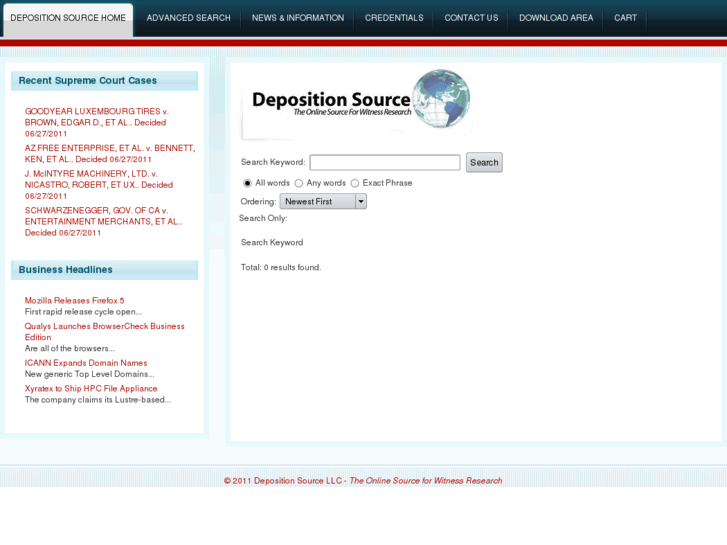
Task: Click 'The company claims its Lustre-based...' text
Action: coord(98,400)
